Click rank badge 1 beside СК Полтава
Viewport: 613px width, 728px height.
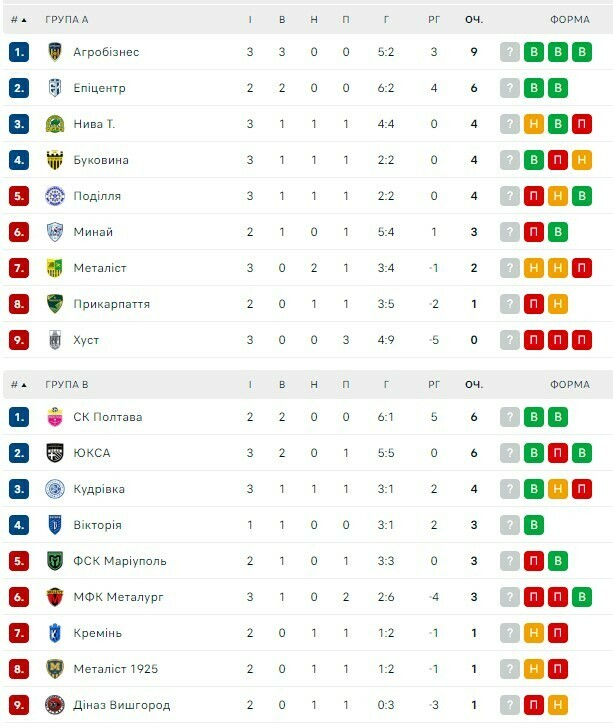coord(19,417)
